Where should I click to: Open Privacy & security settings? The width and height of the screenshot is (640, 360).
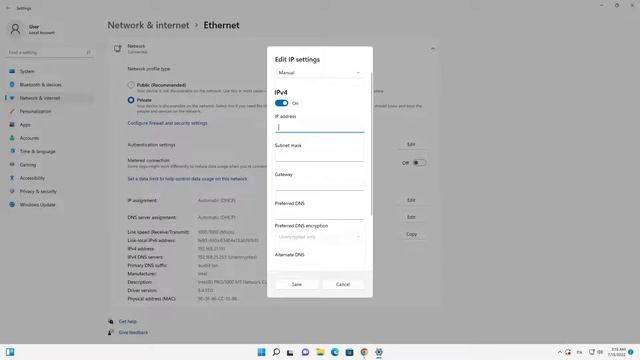(x=49, y=191)
